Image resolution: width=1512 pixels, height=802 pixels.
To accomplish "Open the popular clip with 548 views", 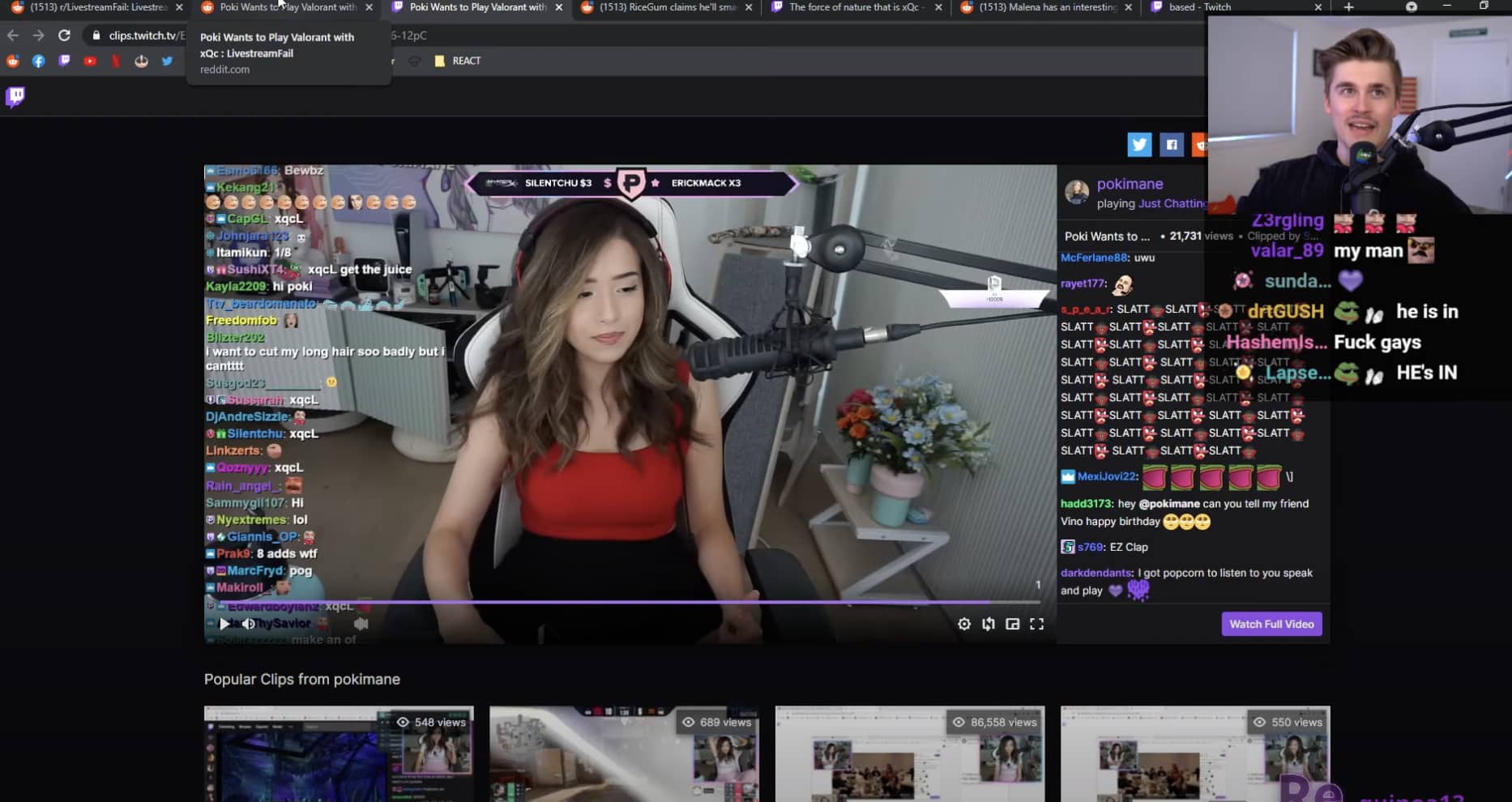I will 339,753.
